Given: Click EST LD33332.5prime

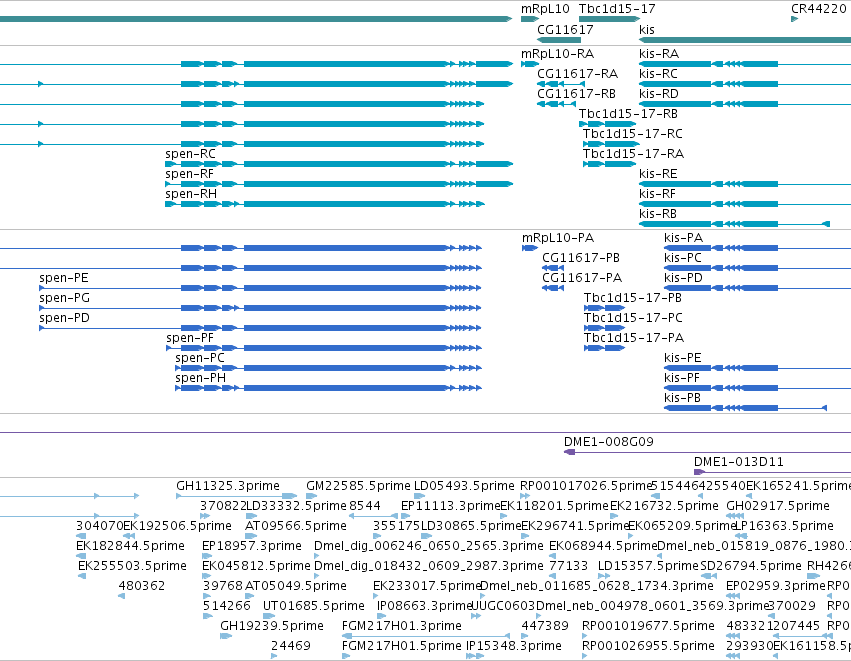Looking at the screenshot, I should [296, 506].
